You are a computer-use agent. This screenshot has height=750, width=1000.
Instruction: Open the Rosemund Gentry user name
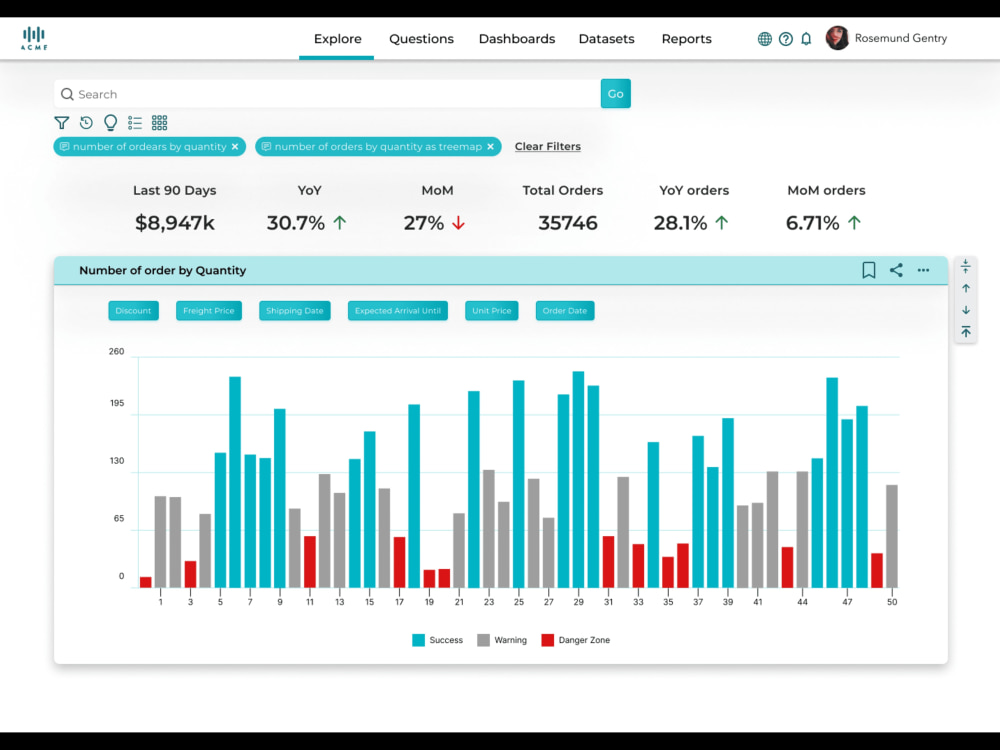[901, 38]
